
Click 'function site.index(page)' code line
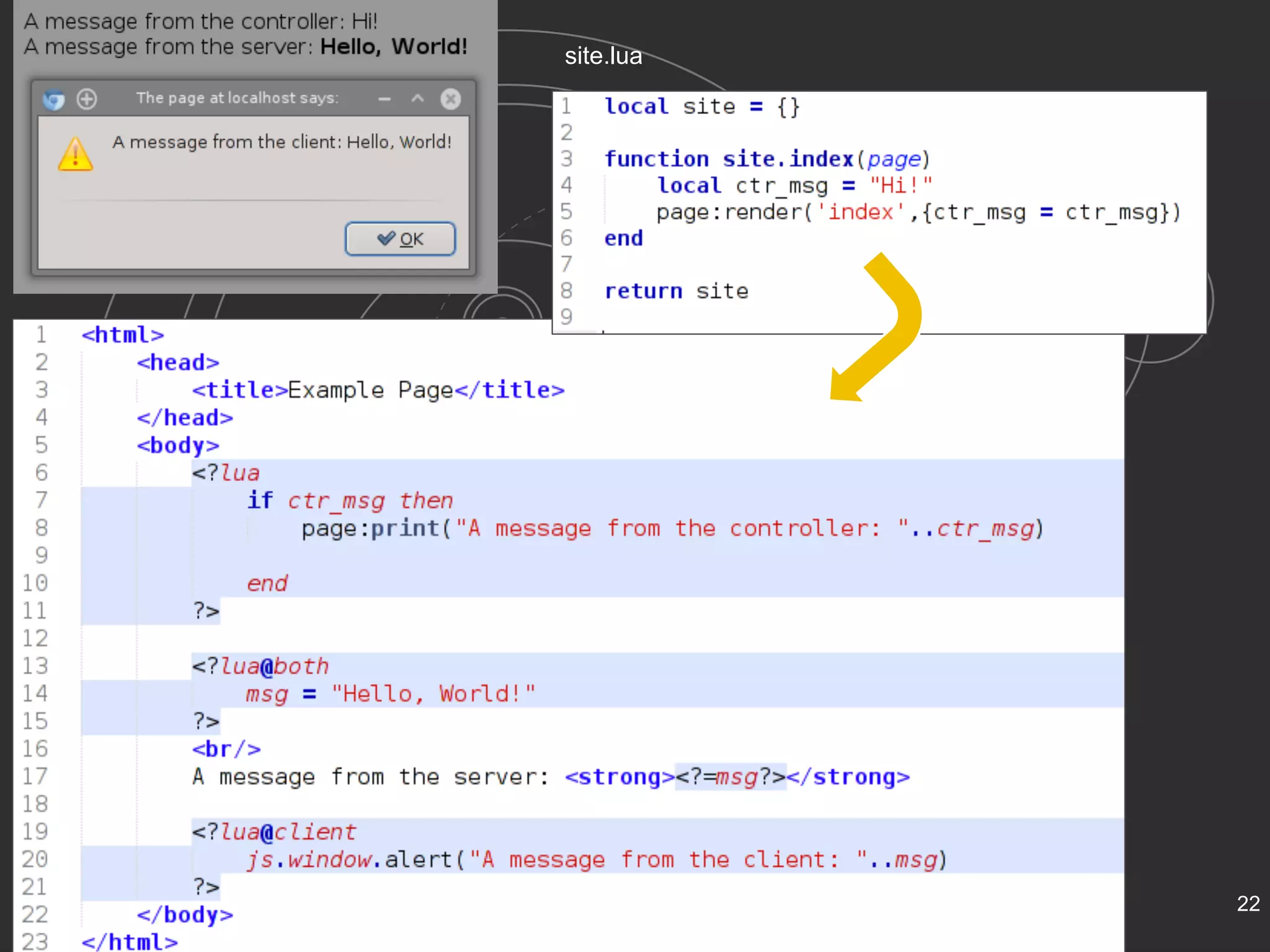point(768,159)
